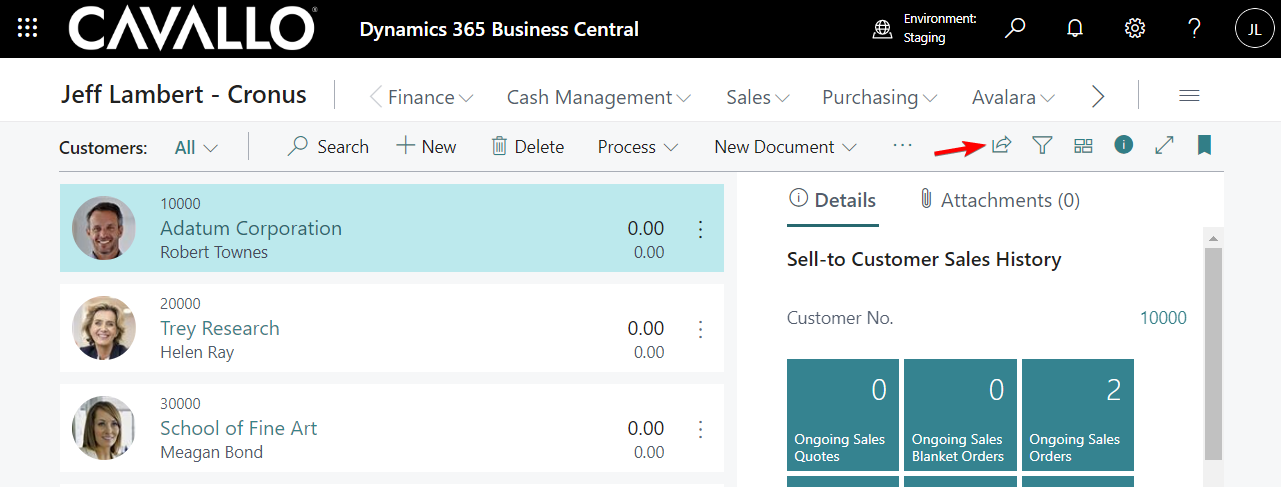
Task: Open the Sales navigation menu
Action: [x=757, y=97]
